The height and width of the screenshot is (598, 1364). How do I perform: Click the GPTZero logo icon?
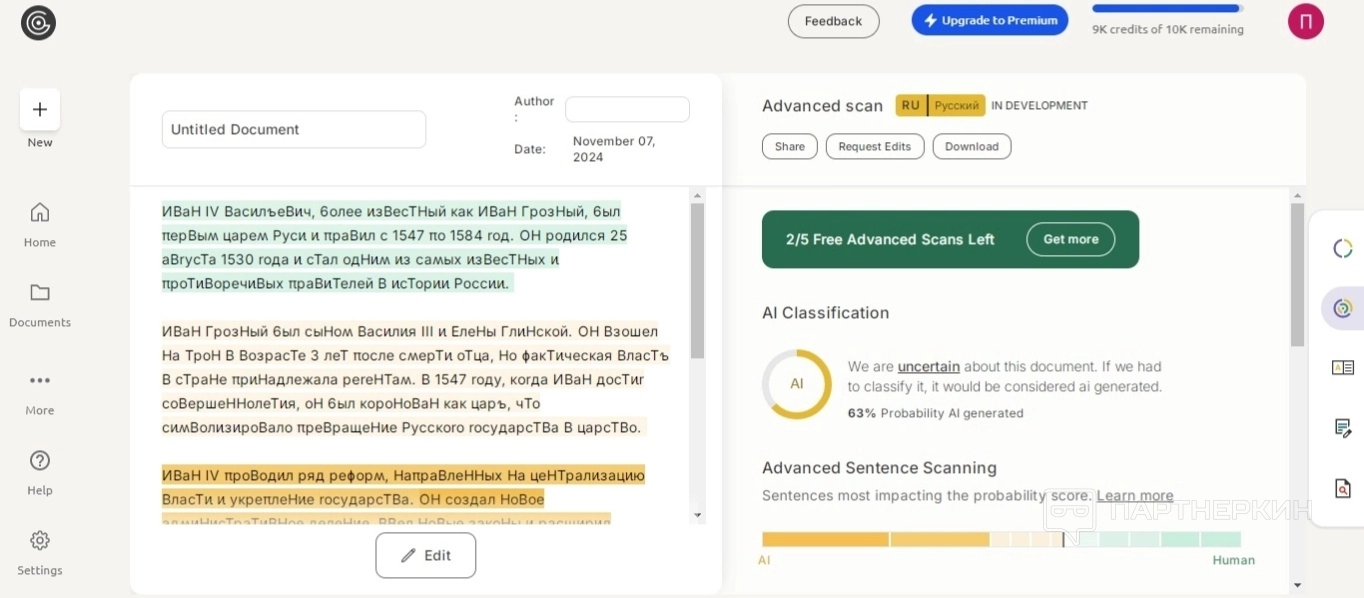click(x=38, y=23)
